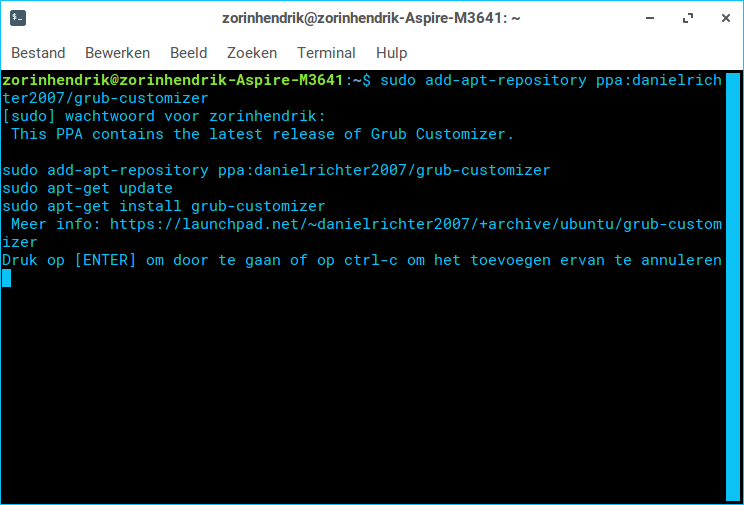Open the Beeld menu
The width and height of the screenshot is (744, 505).
coord(189,53)
